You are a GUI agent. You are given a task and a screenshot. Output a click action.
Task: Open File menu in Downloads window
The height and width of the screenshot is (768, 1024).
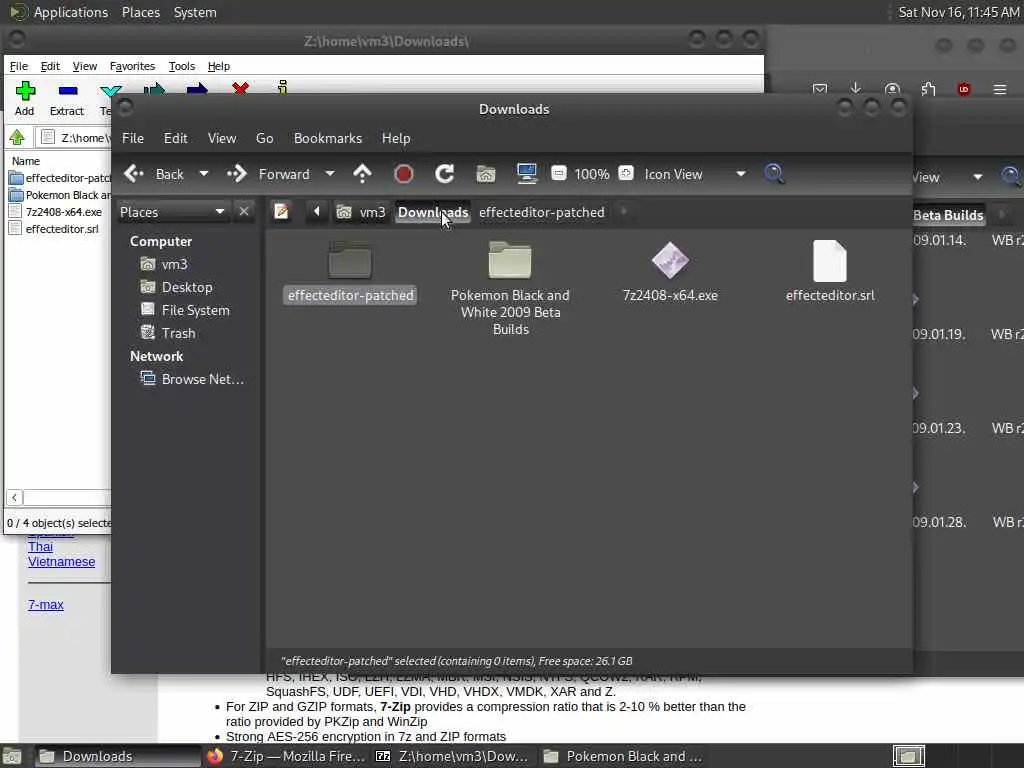coord(133,138)
